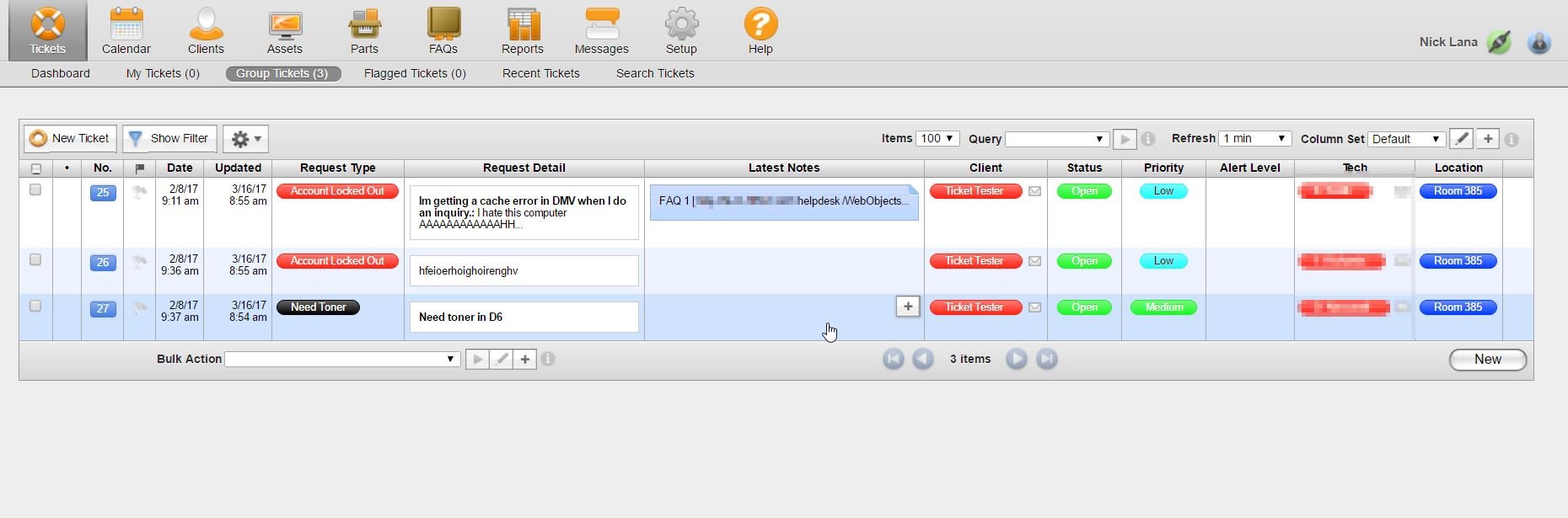Click Open status badge on ticket 25
This screenshot has height=518, width=1568.
coord(1084,191)
